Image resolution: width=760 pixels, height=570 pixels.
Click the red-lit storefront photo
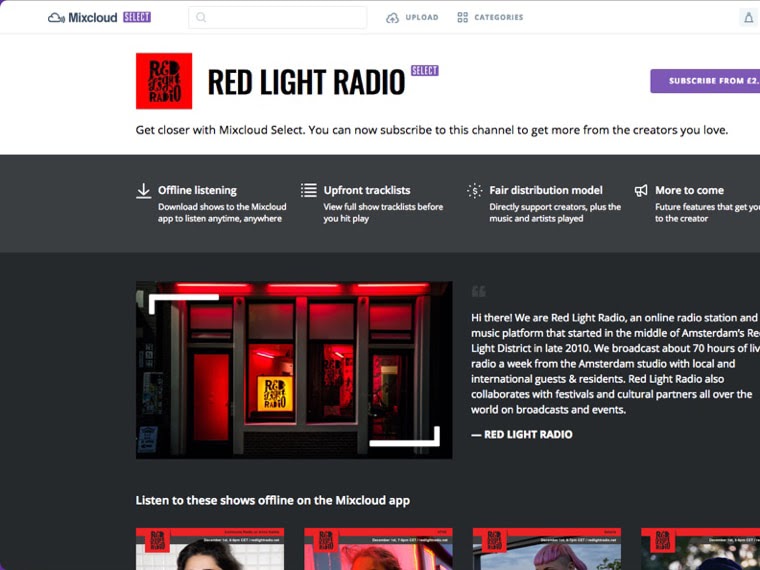pos(294,370)
